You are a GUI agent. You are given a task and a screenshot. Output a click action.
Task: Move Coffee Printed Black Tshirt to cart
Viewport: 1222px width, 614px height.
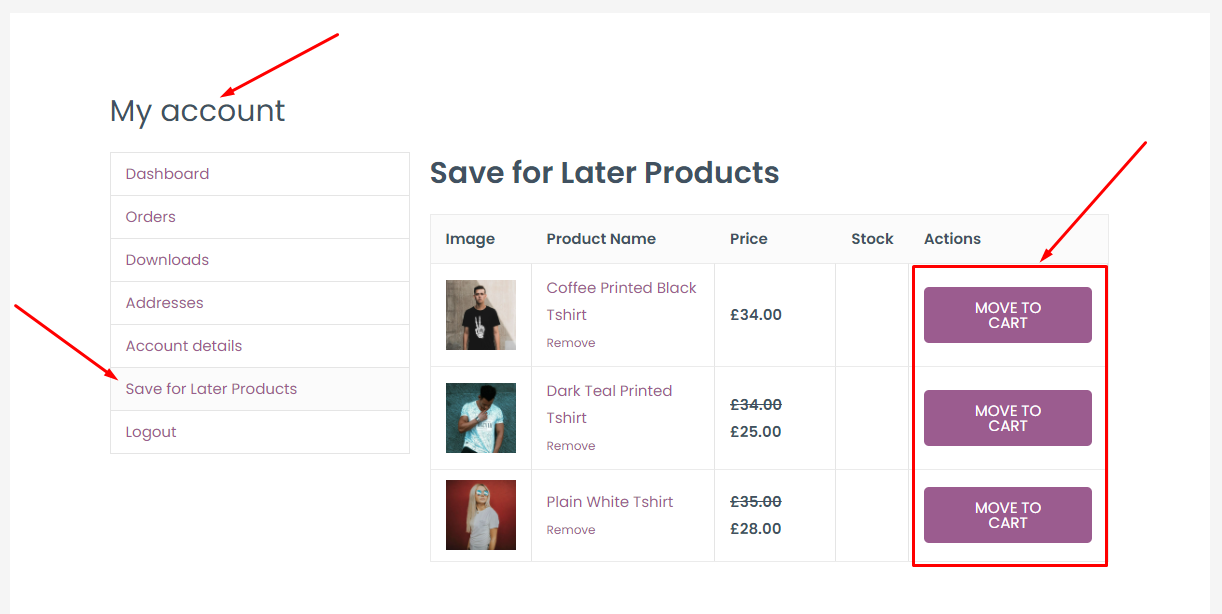pyautogui.click(x=1007, y=314)
